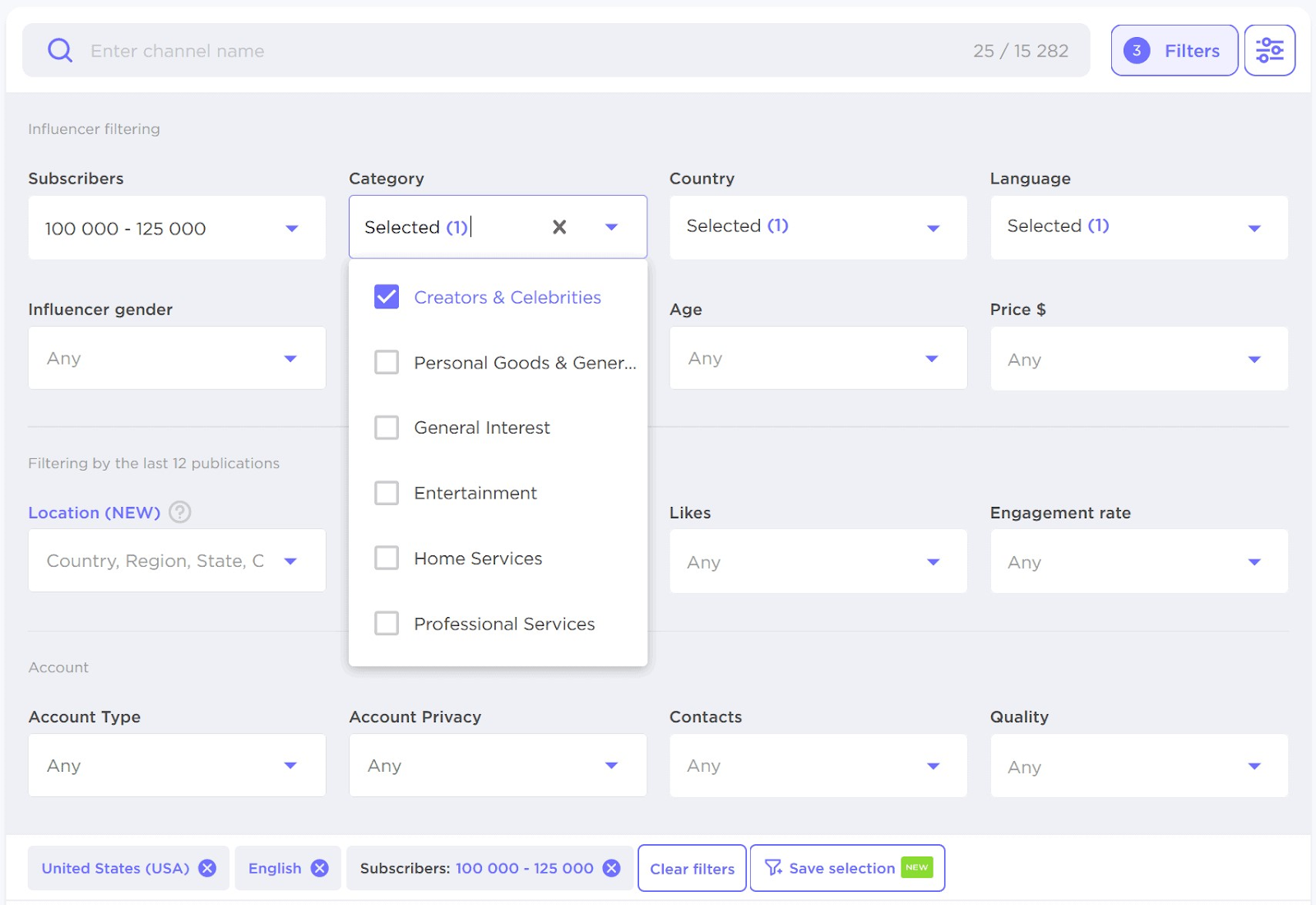Open the Filters panel showing 3 active filters

1174,50
